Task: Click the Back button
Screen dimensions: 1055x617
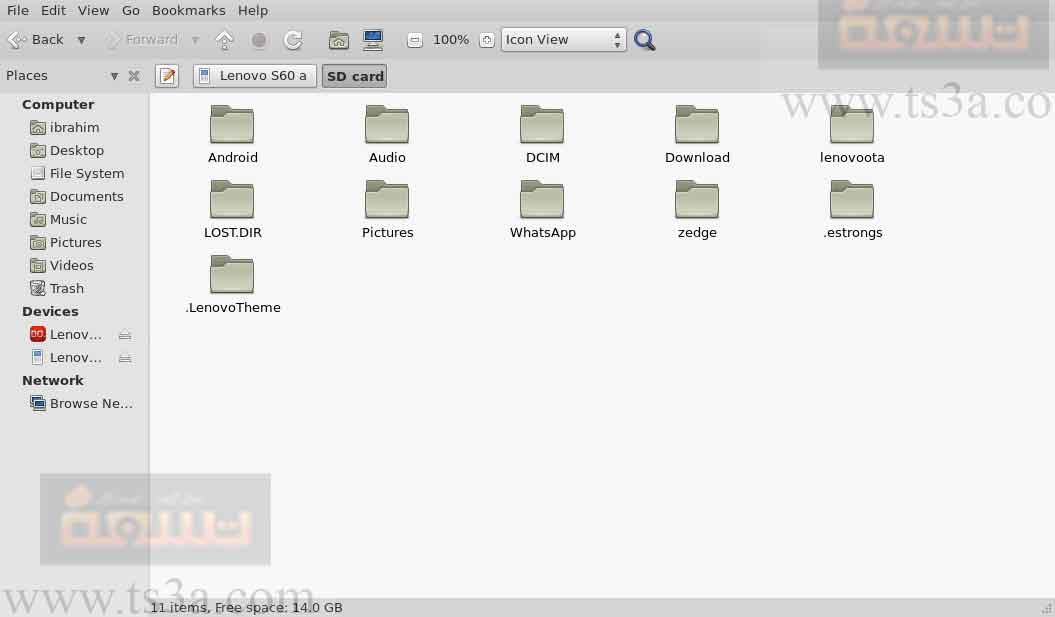Action: click(35, 40)
